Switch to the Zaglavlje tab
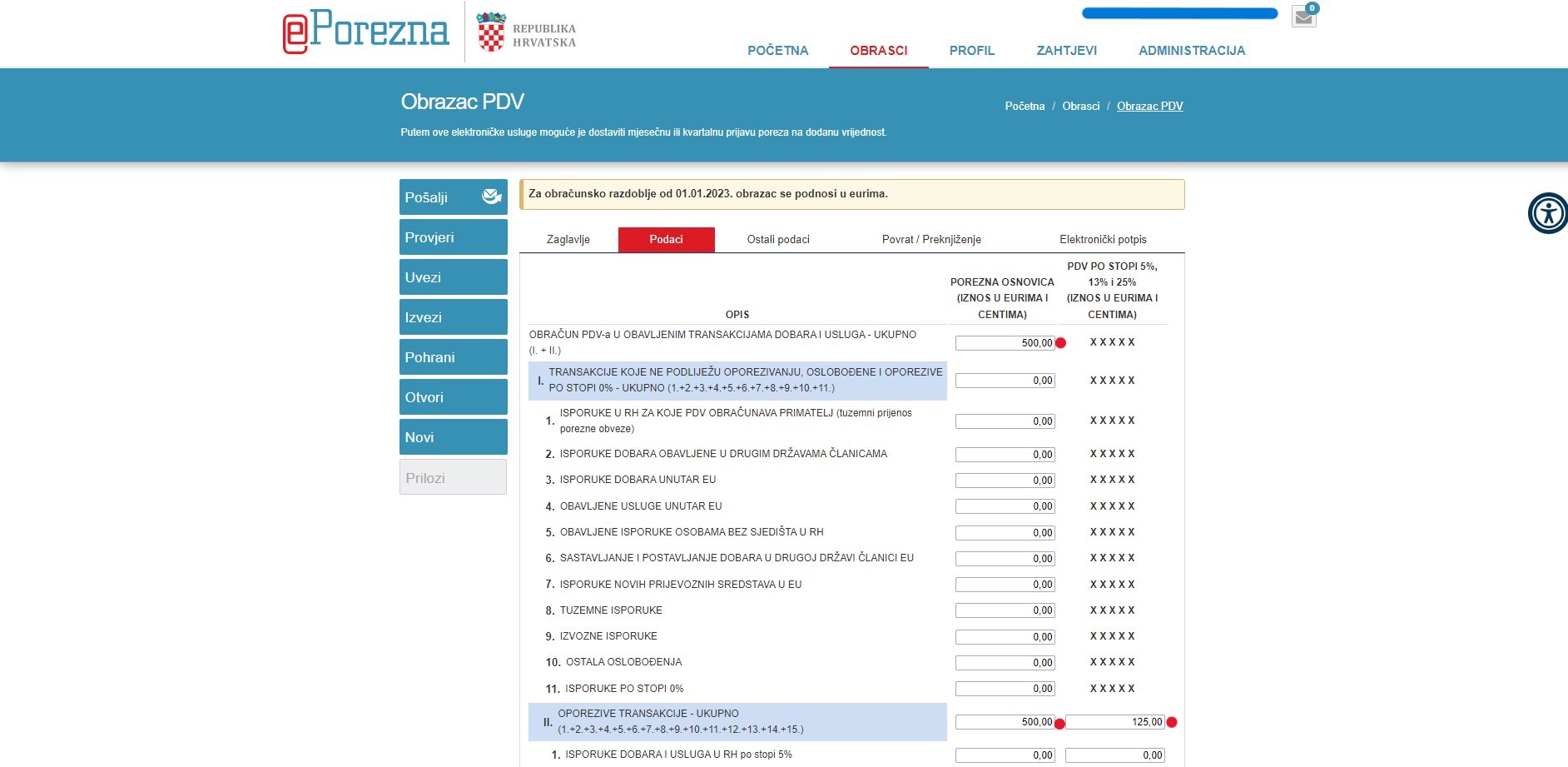 (568, 240)
